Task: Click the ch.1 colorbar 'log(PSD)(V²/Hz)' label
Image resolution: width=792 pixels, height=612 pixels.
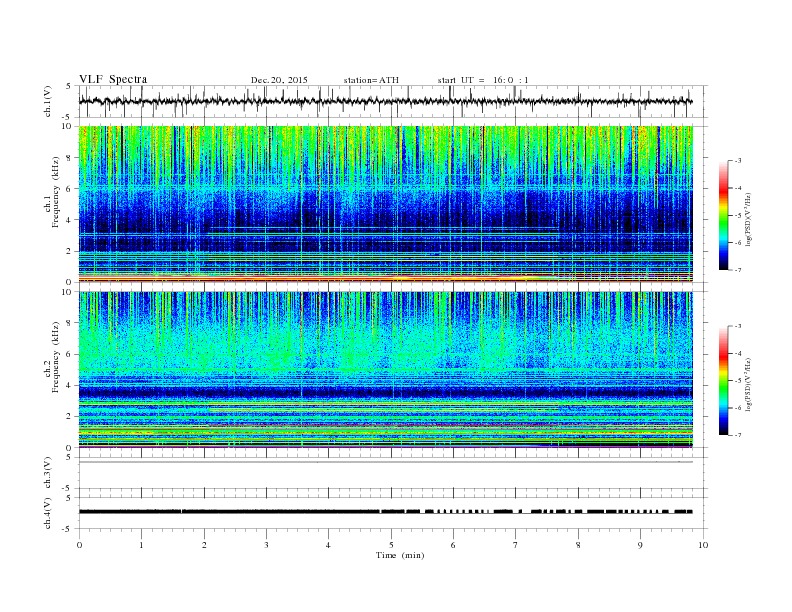Action: coord(749,219)
